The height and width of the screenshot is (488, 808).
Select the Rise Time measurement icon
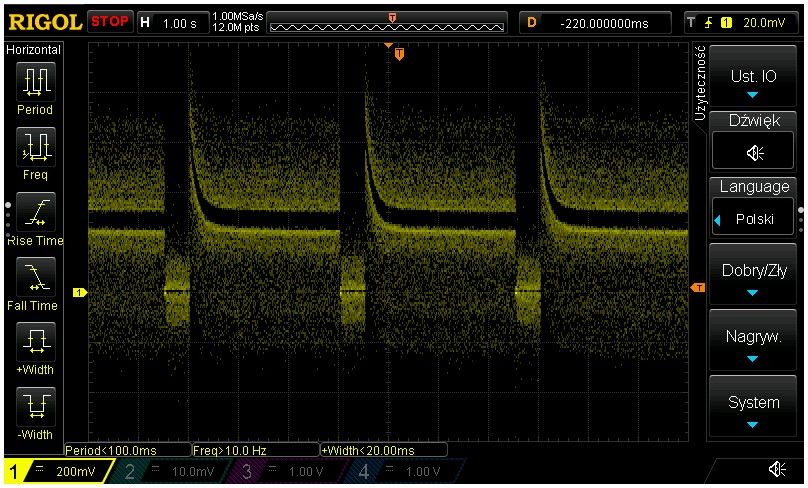(36, 212)
